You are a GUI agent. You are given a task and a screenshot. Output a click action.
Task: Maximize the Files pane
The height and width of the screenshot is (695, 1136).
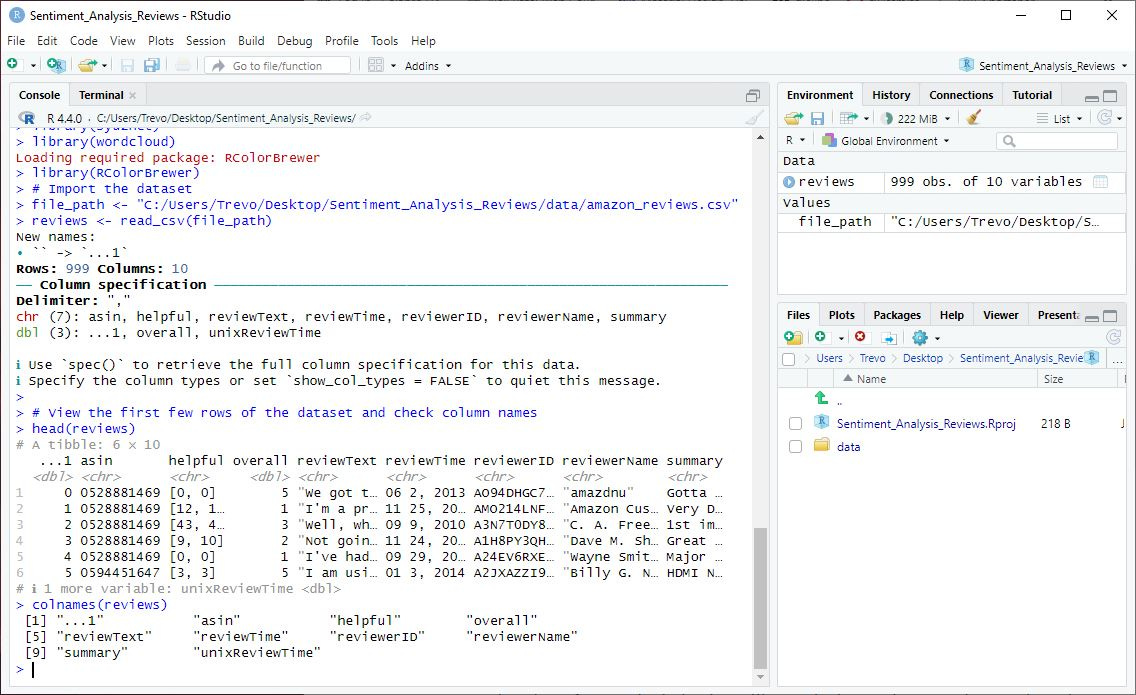[x=1110, y=316]
